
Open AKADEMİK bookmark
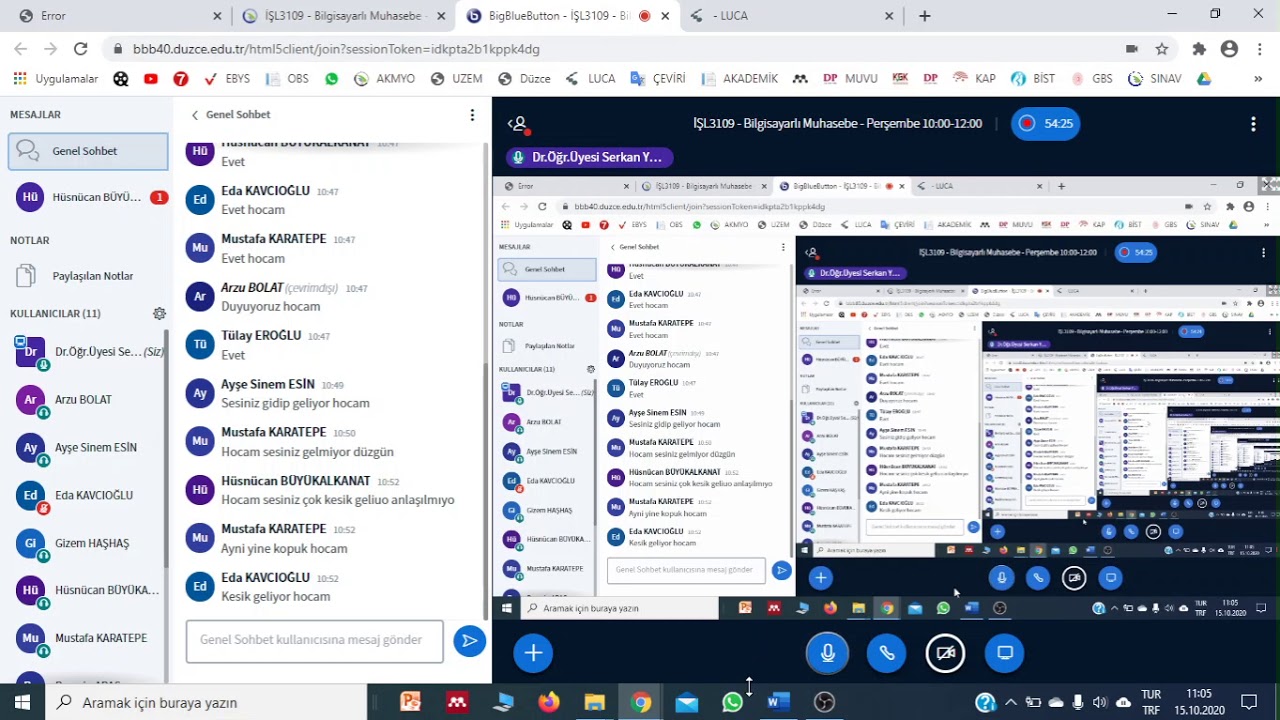pos(739,79)
